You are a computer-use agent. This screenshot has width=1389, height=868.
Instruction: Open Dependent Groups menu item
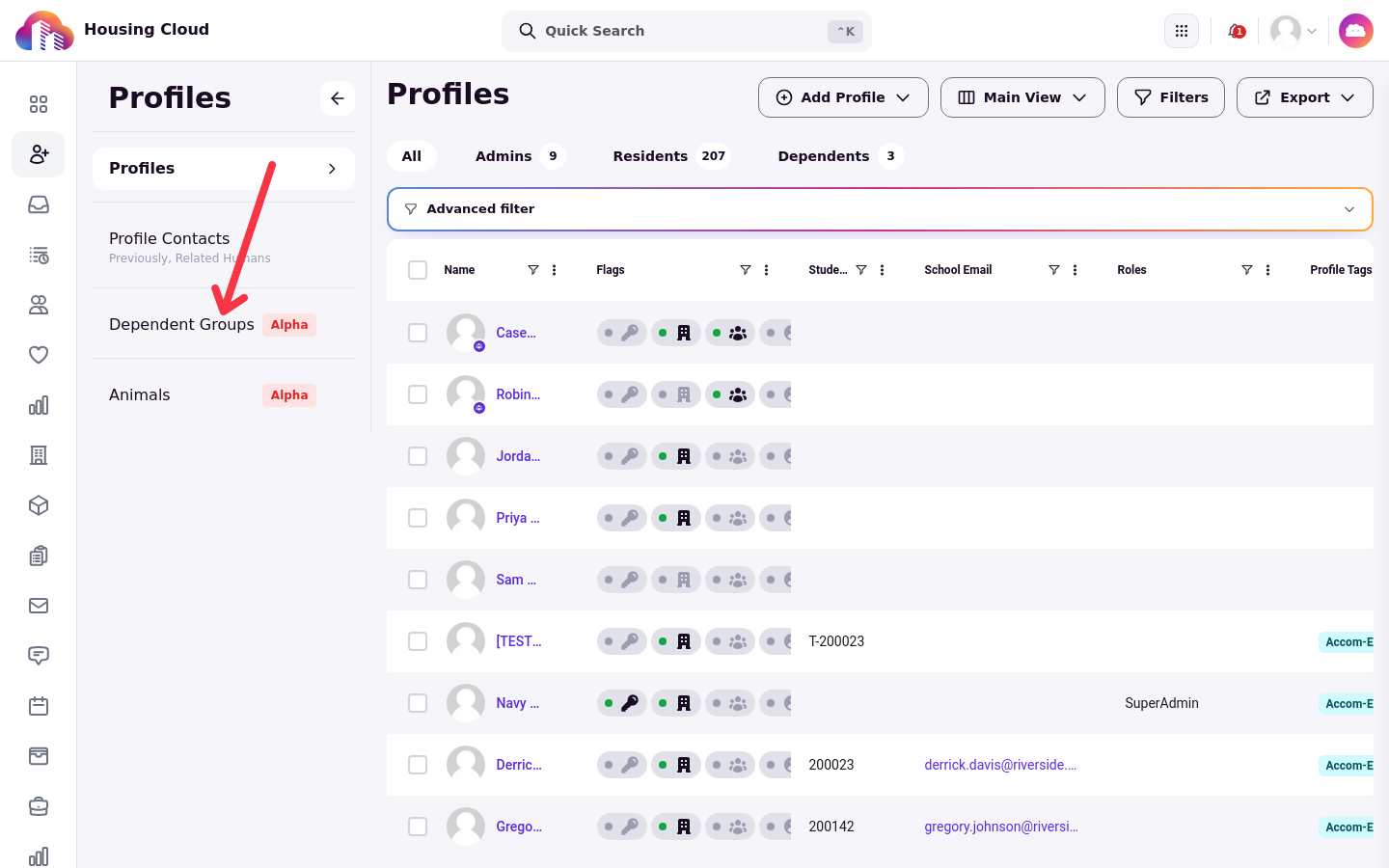[x=224, y=324]
